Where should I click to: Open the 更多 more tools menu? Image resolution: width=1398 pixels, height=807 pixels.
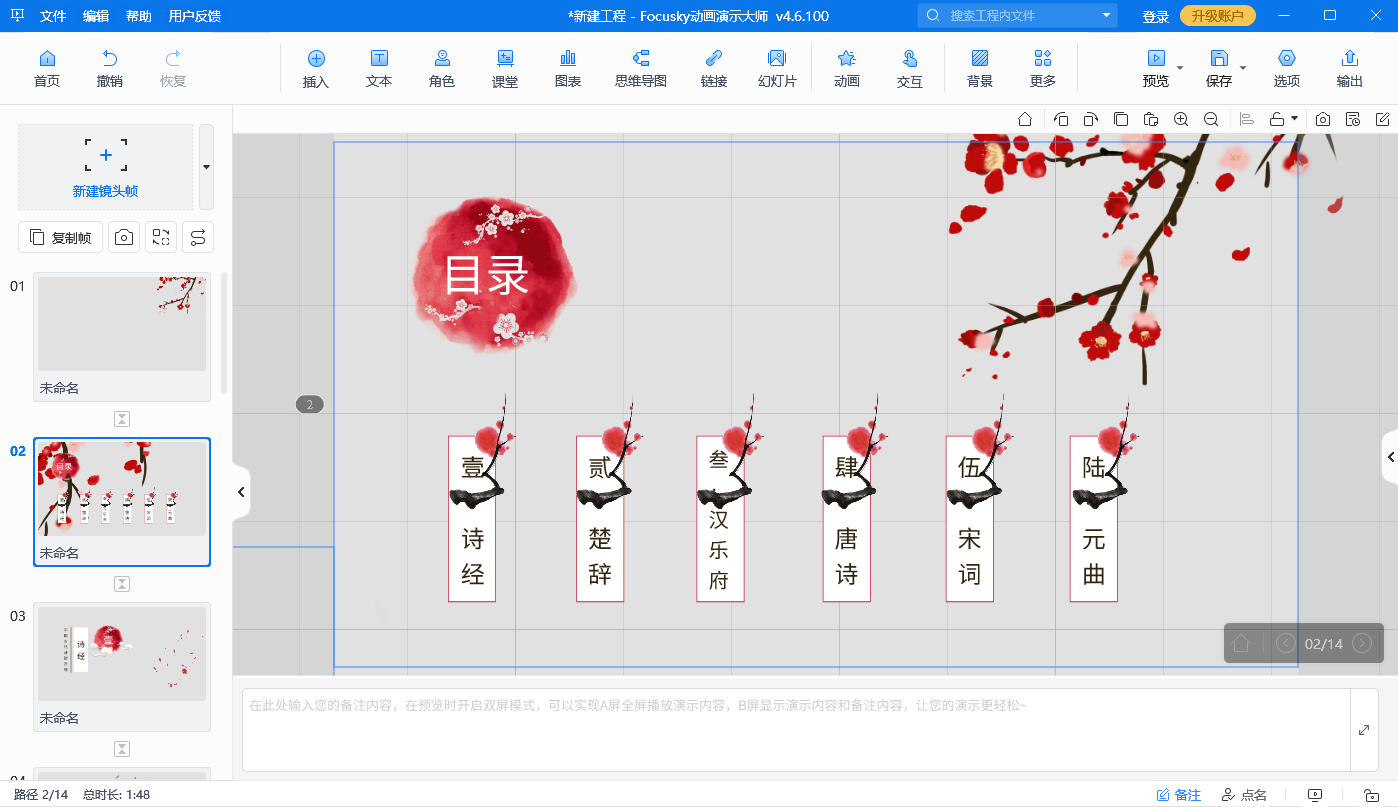pyautogui.click(x=1043, y=69)
